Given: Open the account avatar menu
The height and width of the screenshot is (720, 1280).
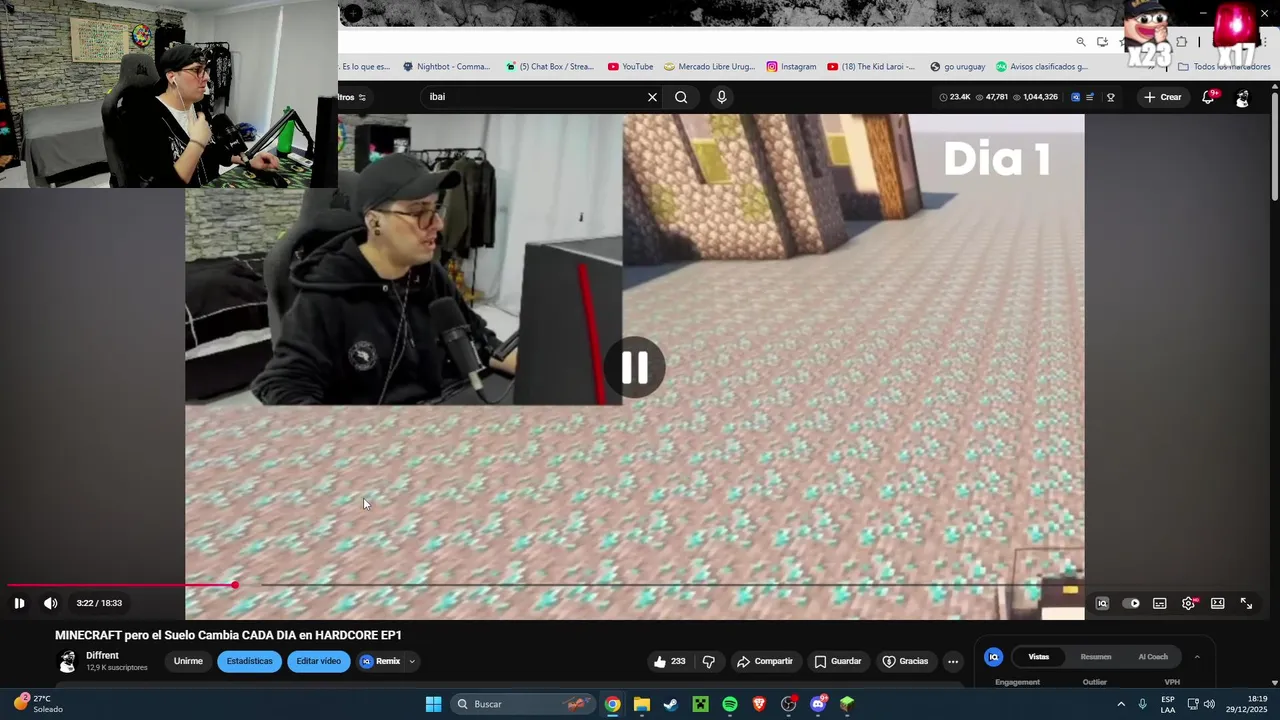Looking at the screenshot, I should [x=1243, y=98].
